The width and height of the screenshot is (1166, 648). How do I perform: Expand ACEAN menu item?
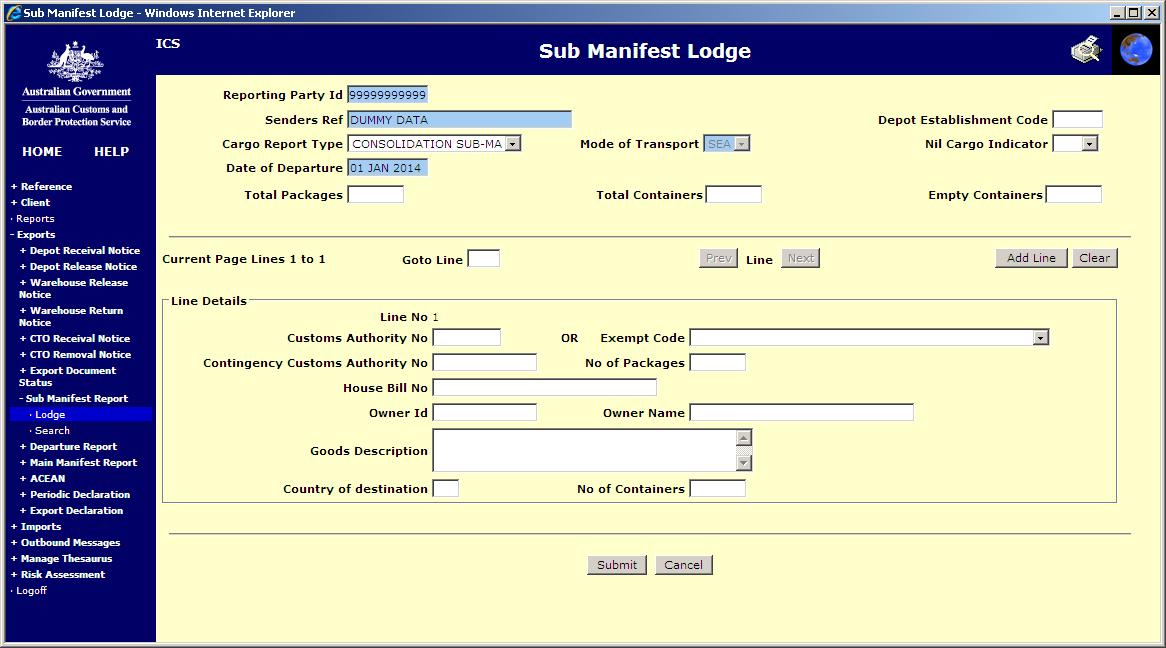click(42, 479)
